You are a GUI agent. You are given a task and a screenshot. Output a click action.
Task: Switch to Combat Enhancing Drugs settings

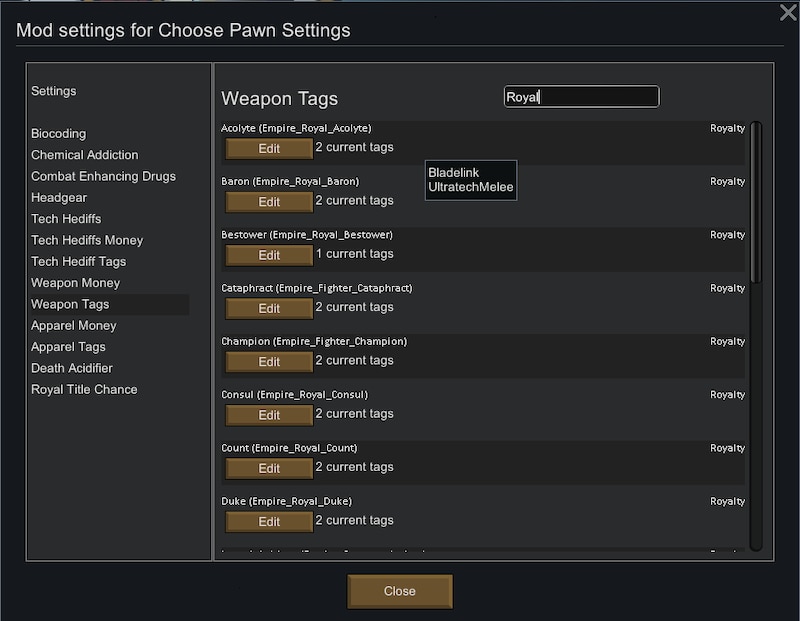click(x=104, y=177)
